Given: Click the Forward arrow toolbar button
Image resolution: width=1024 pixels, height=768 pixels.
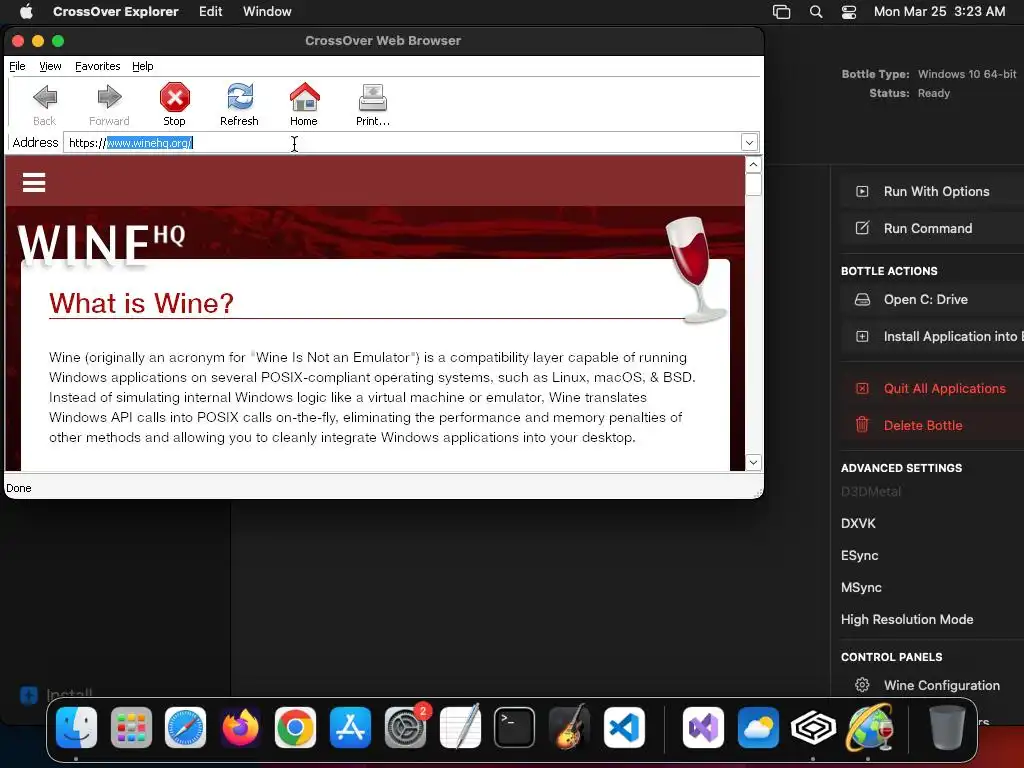Looking at the screenshot, I should tap(109, 104).
